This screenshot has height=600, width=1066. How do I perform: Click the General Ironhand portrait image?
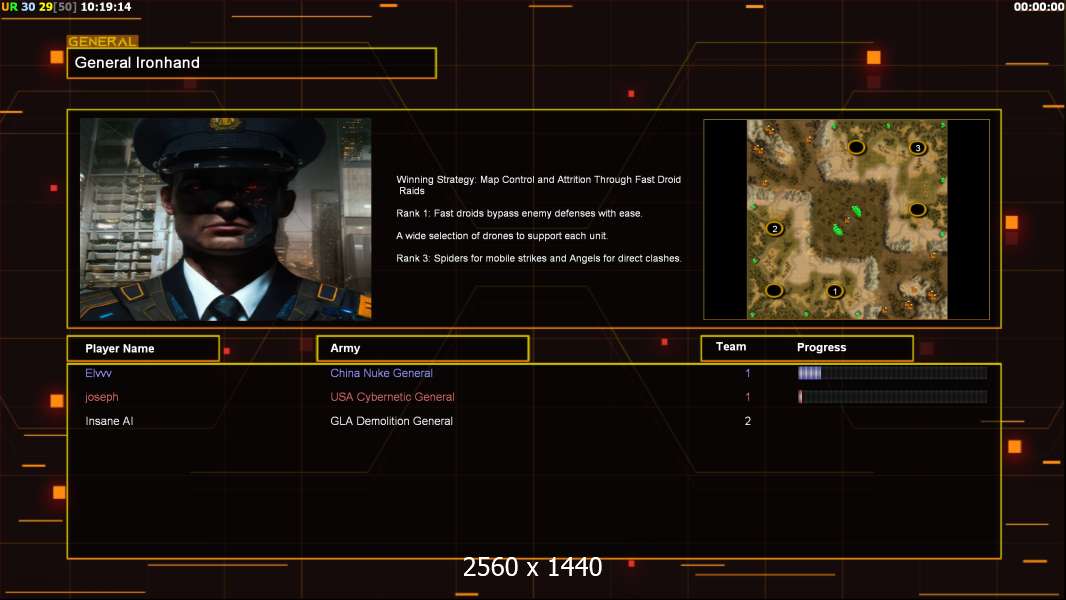tap(226, 219)
